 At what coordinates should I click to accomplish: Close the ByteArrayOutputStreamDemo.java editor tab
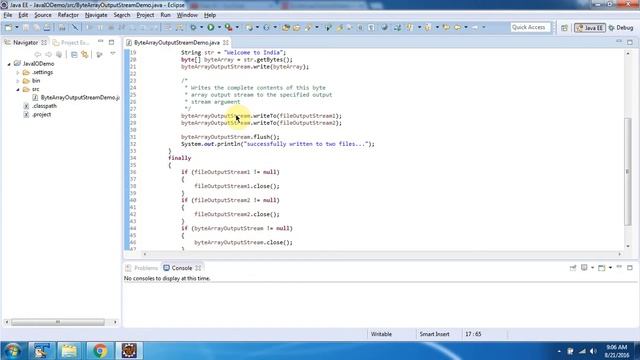pyautogui.click(x=226, y=42)
